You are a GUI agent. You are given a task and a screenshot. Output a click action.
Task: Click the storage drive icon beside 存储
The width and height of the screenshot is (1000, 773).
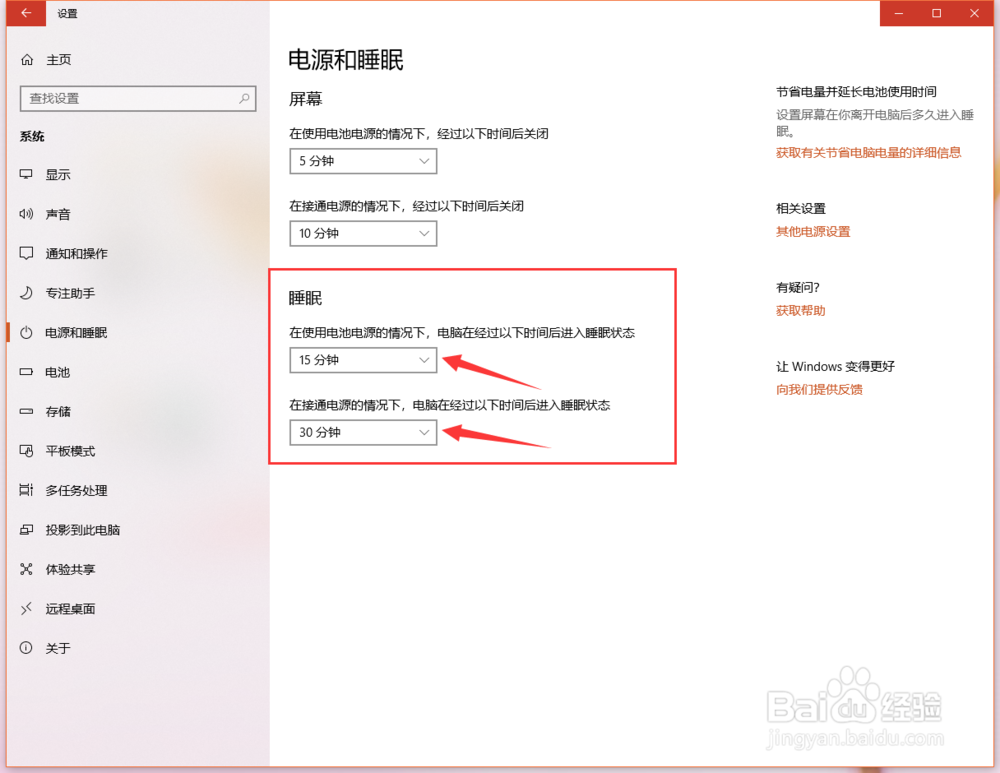[26, 411]
